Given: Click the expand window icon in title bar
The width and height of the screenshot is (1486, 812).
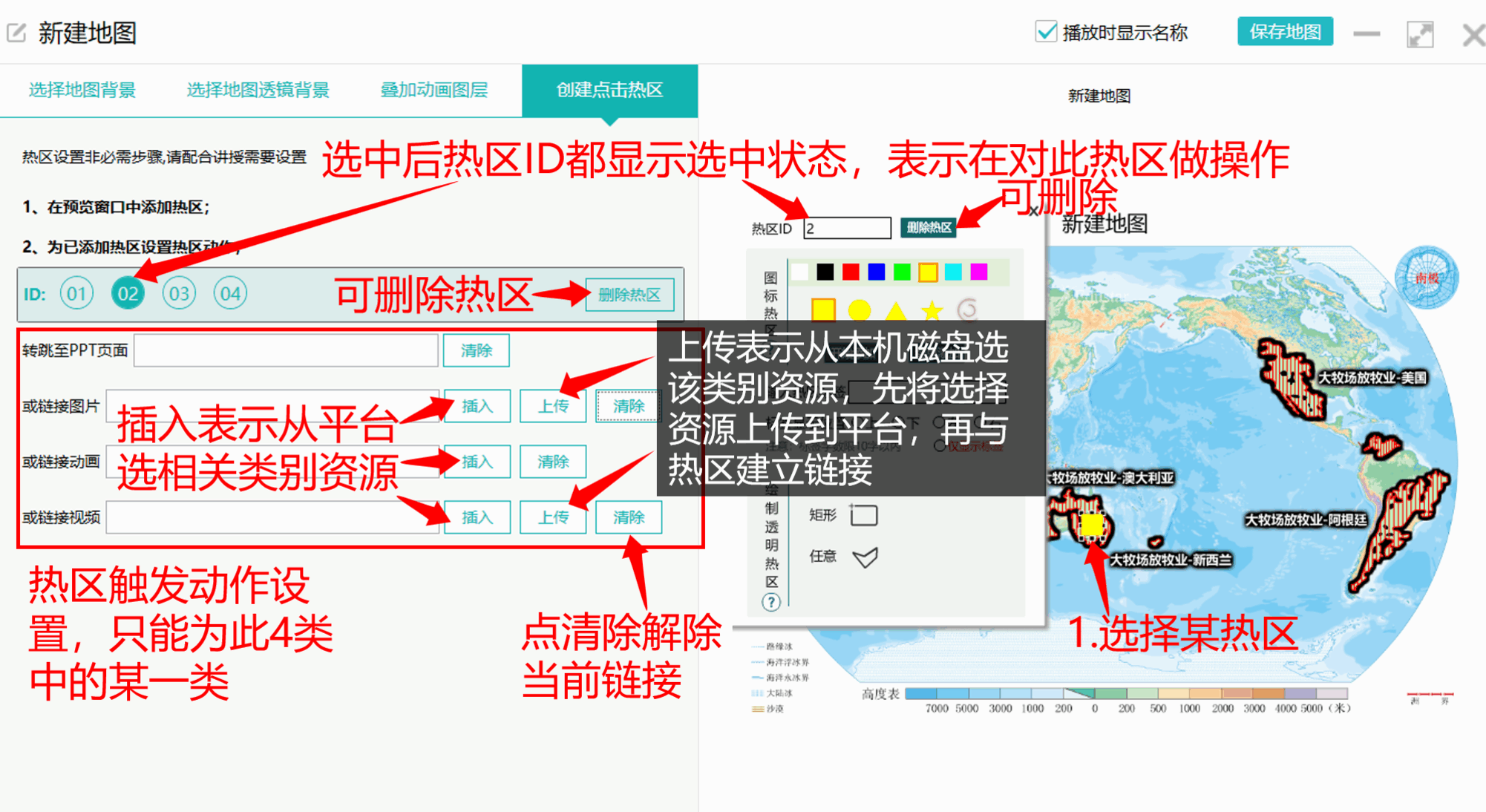Looking at the screenshot, I should (x=1419, y=34).
